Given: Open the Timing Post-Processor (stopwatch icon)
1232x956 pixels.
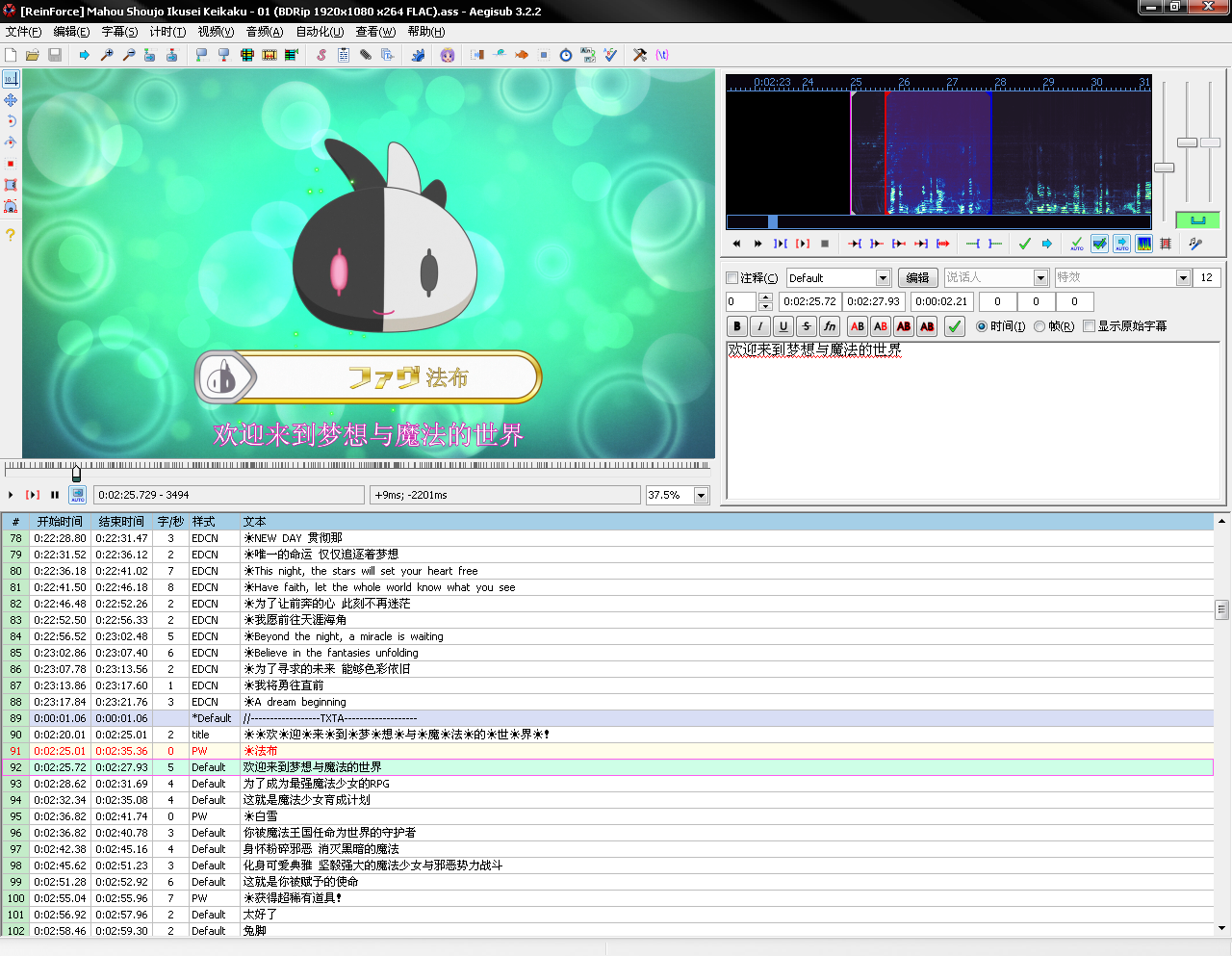Looking at the screenshot, I should coord(566,55).
